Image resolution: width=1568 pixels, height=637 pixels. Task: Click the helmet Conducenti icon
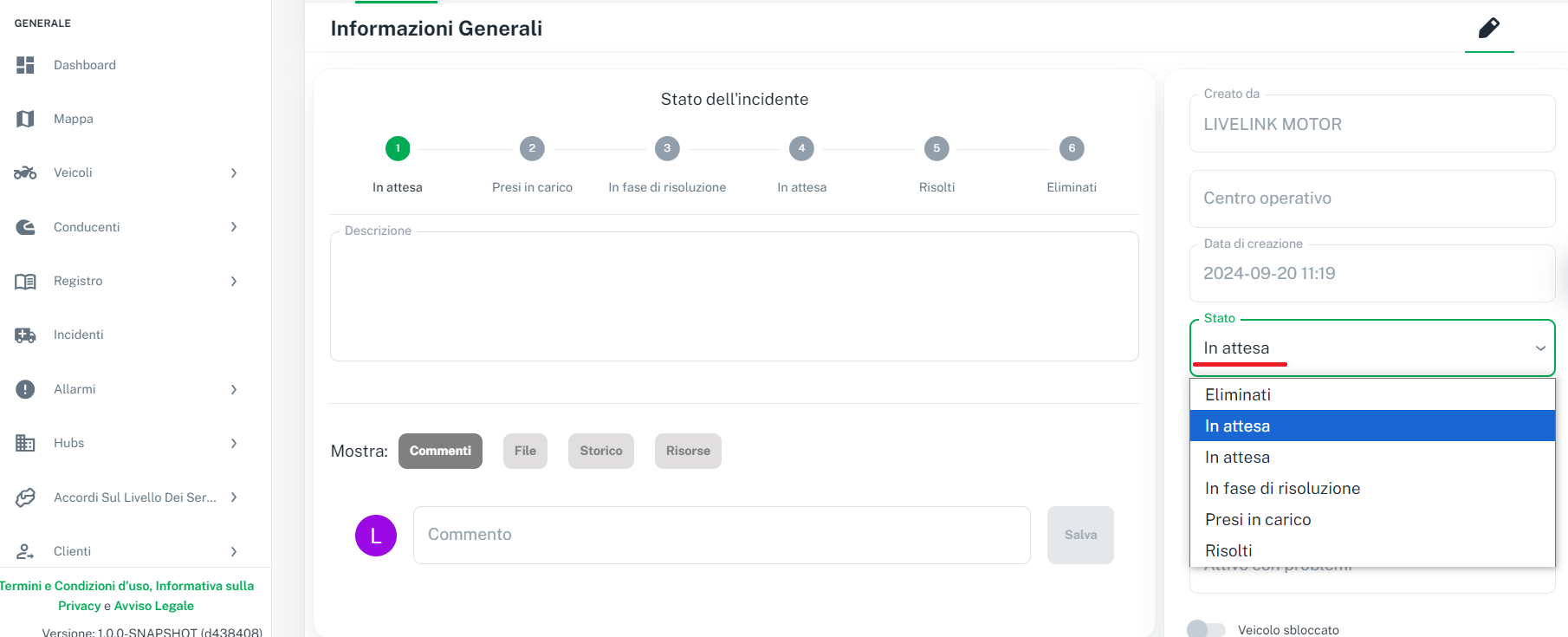click(25, 227)
